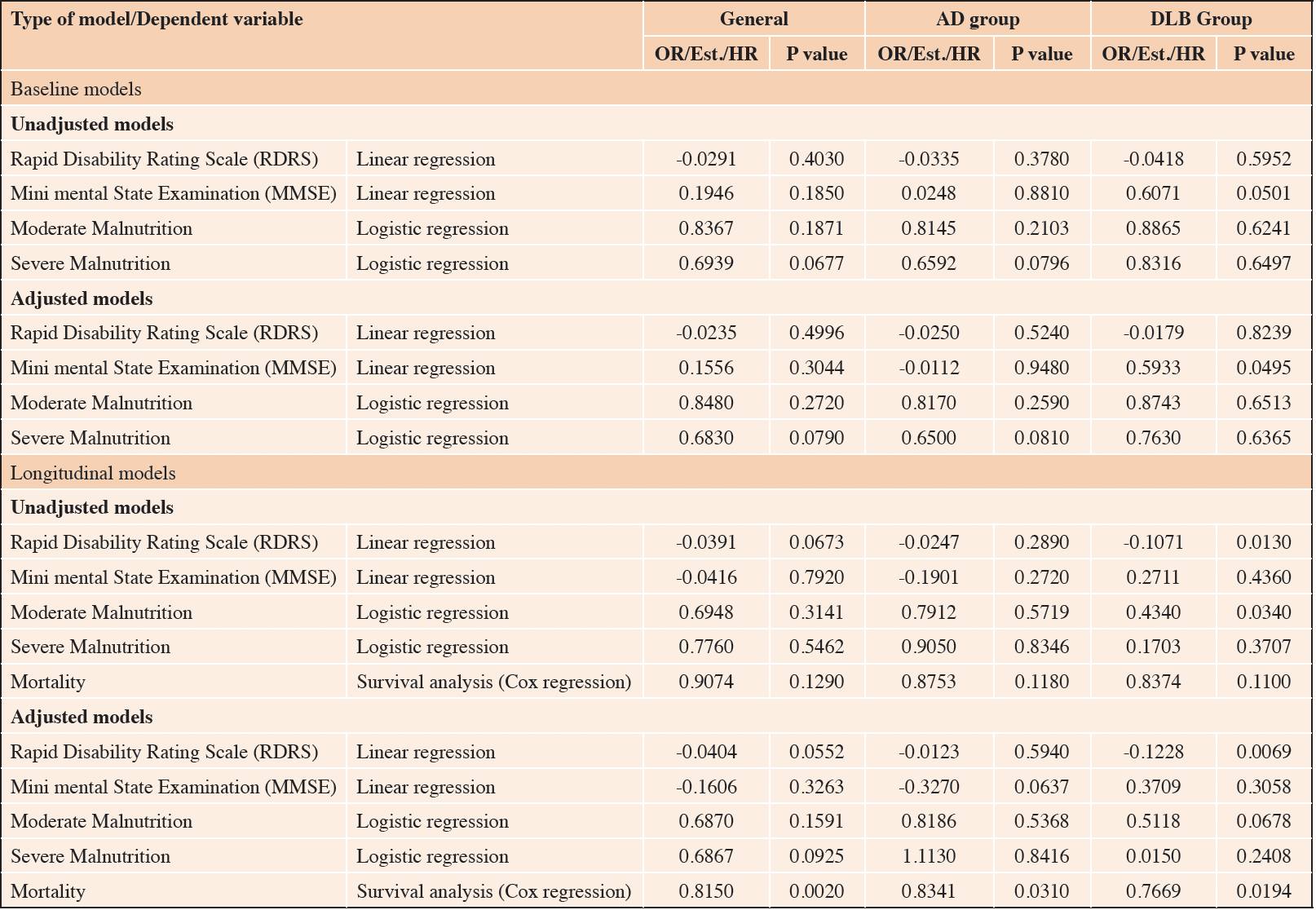Image resolution: width=1316 pixels, height=910 pixels.
Task: Select the P value 0.0673
Action: 816,542
